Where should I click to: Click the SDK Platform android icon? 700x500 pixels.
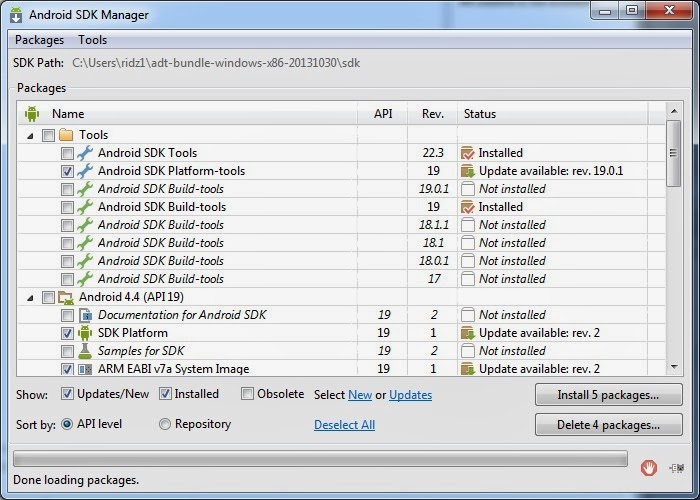85,333
